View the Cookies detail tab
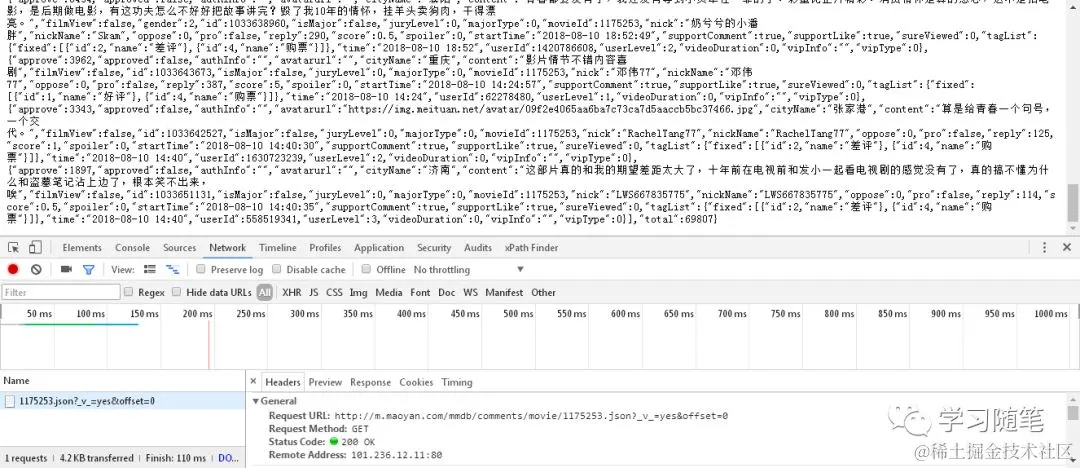Screen dimensions: 1080x468 [416, 382]
